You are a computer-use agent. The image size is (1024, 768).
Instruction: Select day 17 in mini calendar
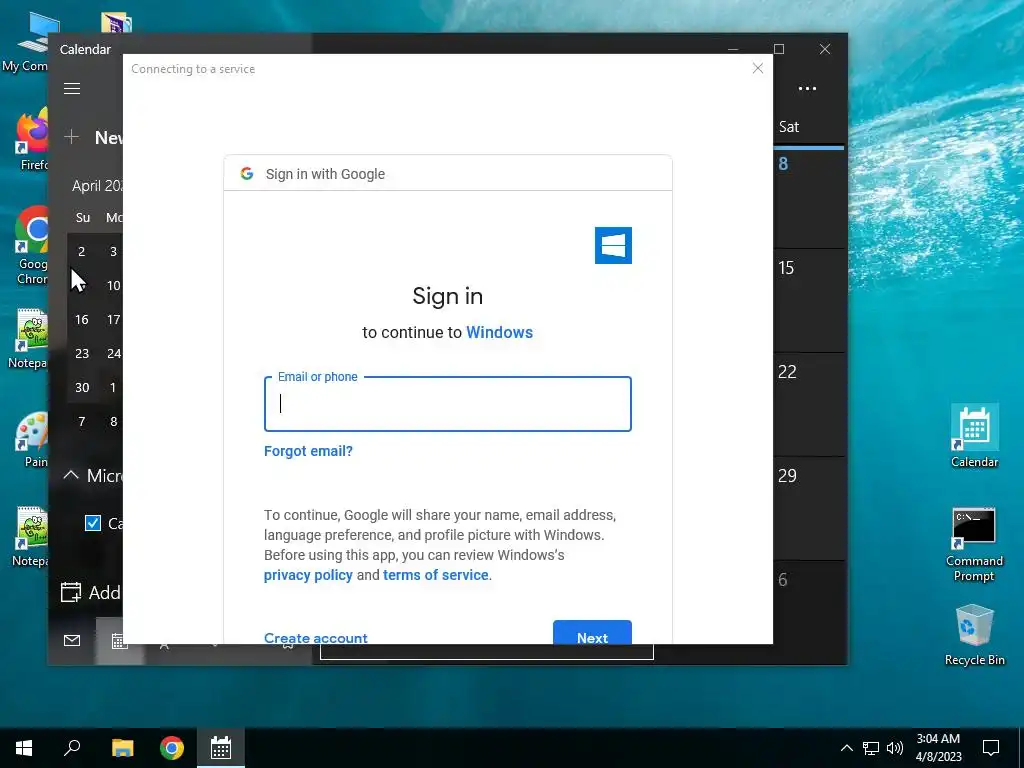click(114, 319)
